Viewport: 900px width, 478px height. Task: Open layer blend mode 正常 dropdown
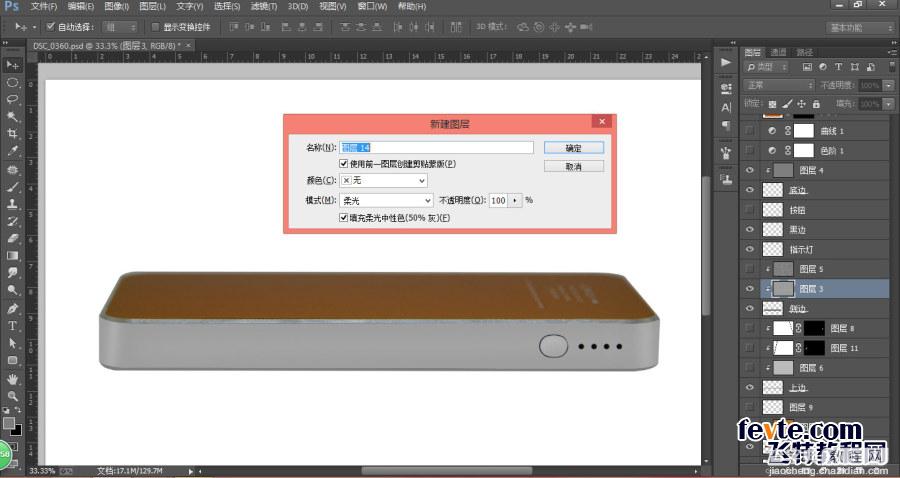tap(779, 86)
